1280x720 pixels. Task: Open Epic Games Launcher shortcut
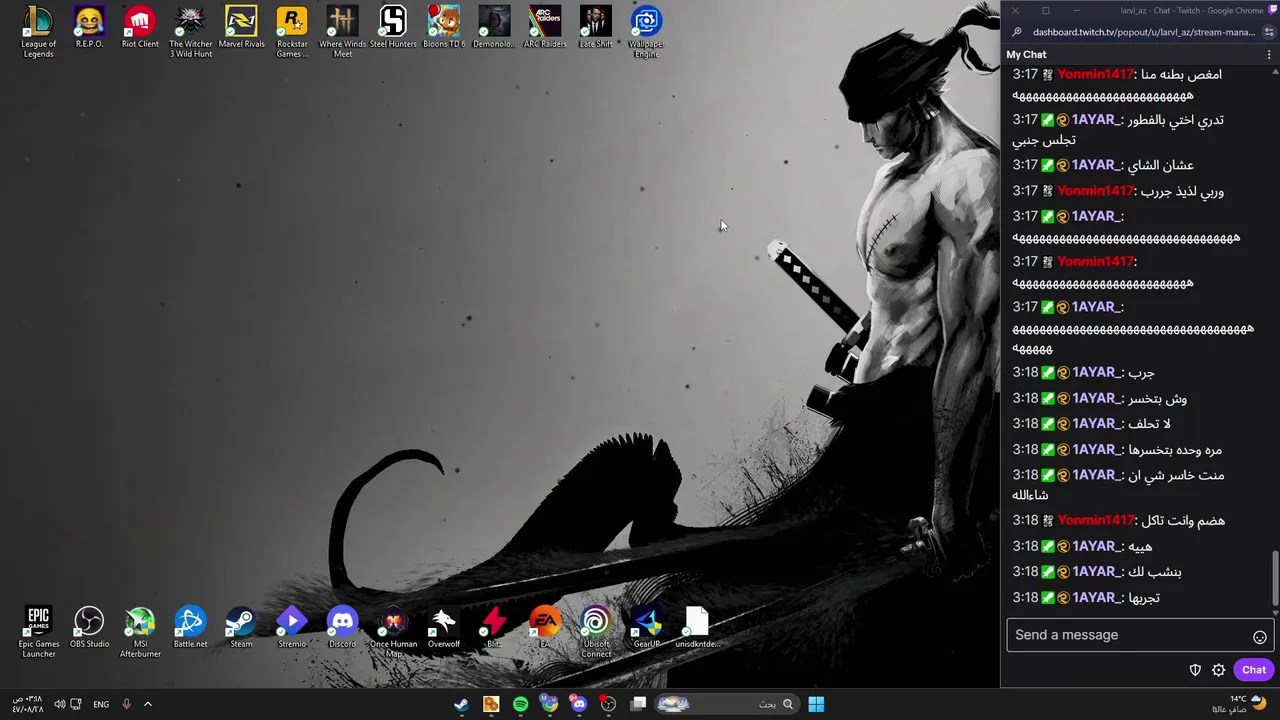(38, 632)
